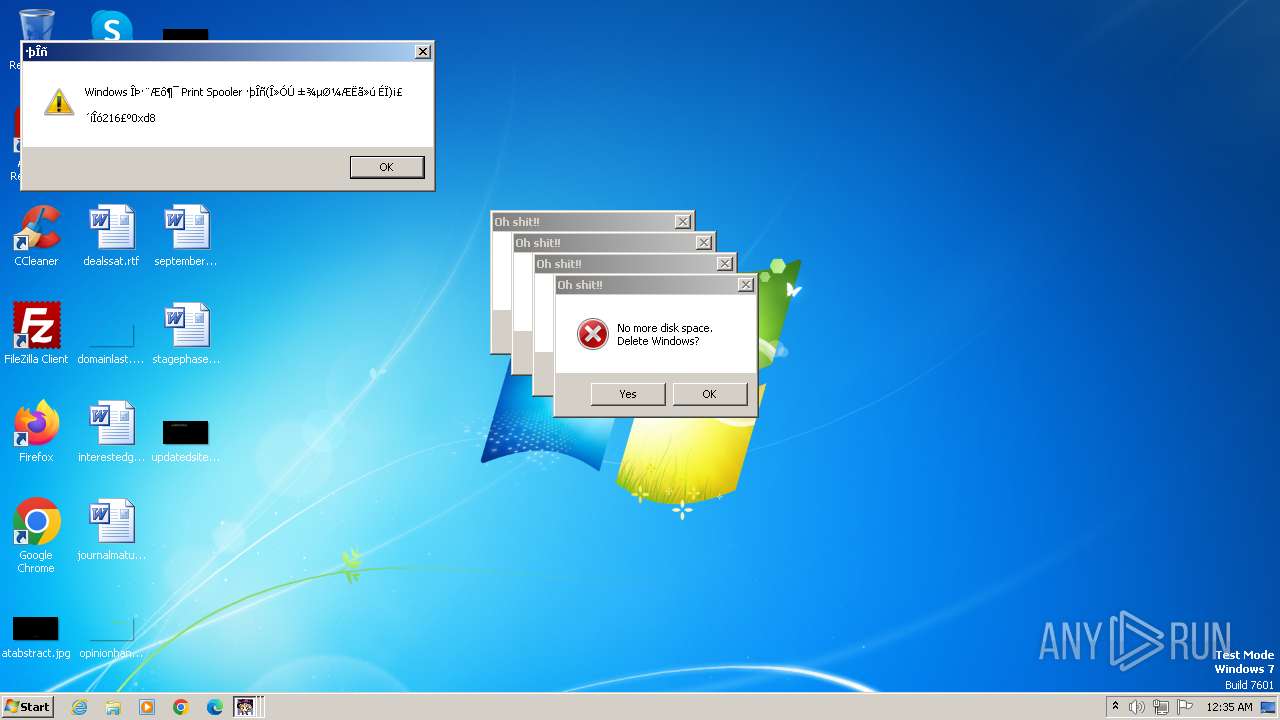Open the Skype desktop shortcut
This screenshot has height=720, width=1280.
click(x=111, y=26)
